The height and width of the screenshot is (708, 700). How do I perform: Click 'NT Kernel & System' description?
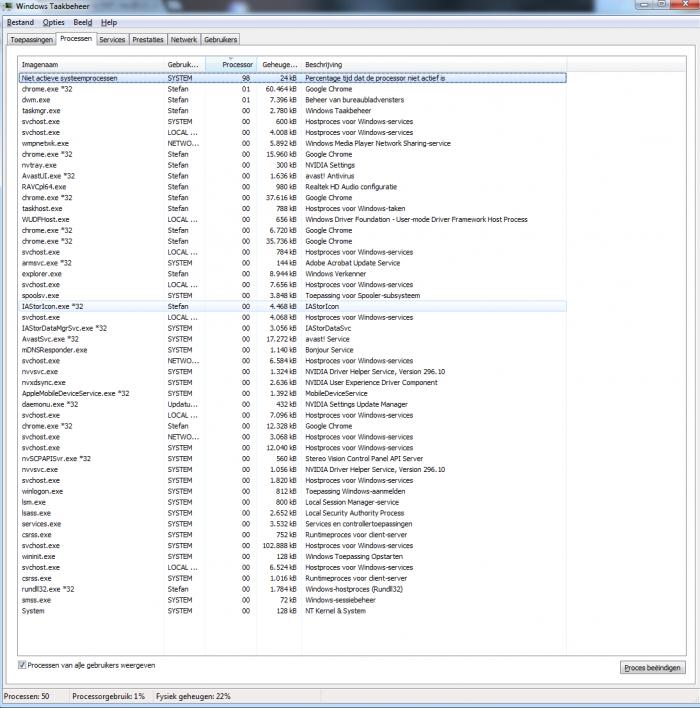coord(336,611)
